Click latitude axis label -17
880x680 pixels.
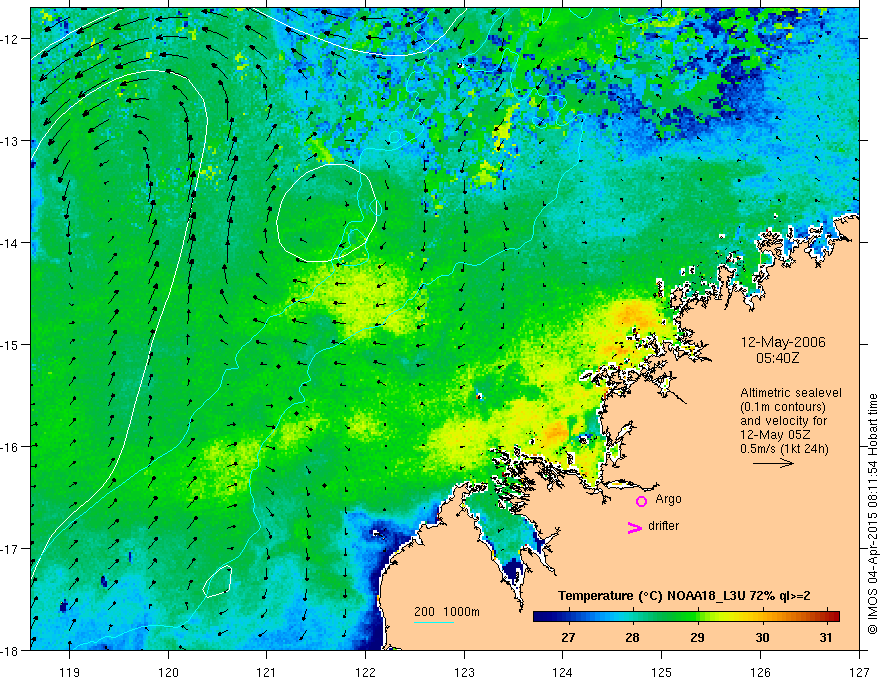point(10,548)
